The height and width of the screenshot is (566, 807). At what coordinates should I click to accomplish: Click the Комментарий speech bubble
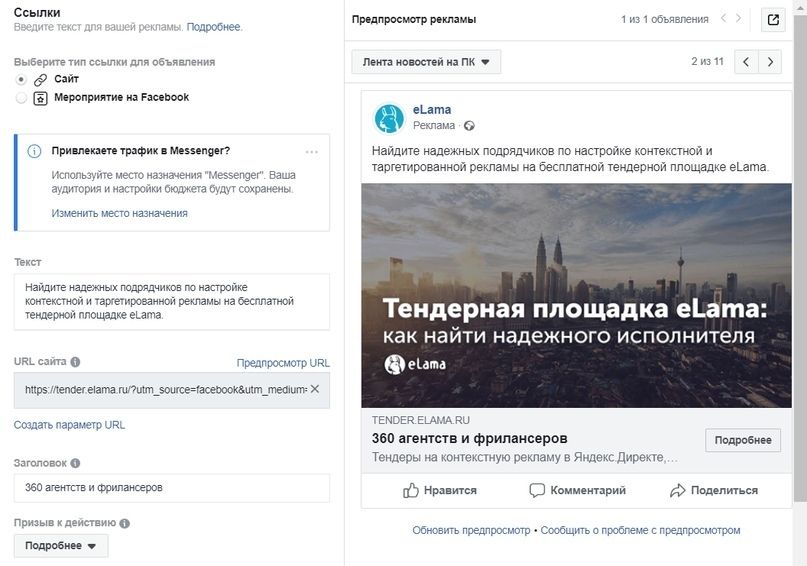(x=537, y=490)
